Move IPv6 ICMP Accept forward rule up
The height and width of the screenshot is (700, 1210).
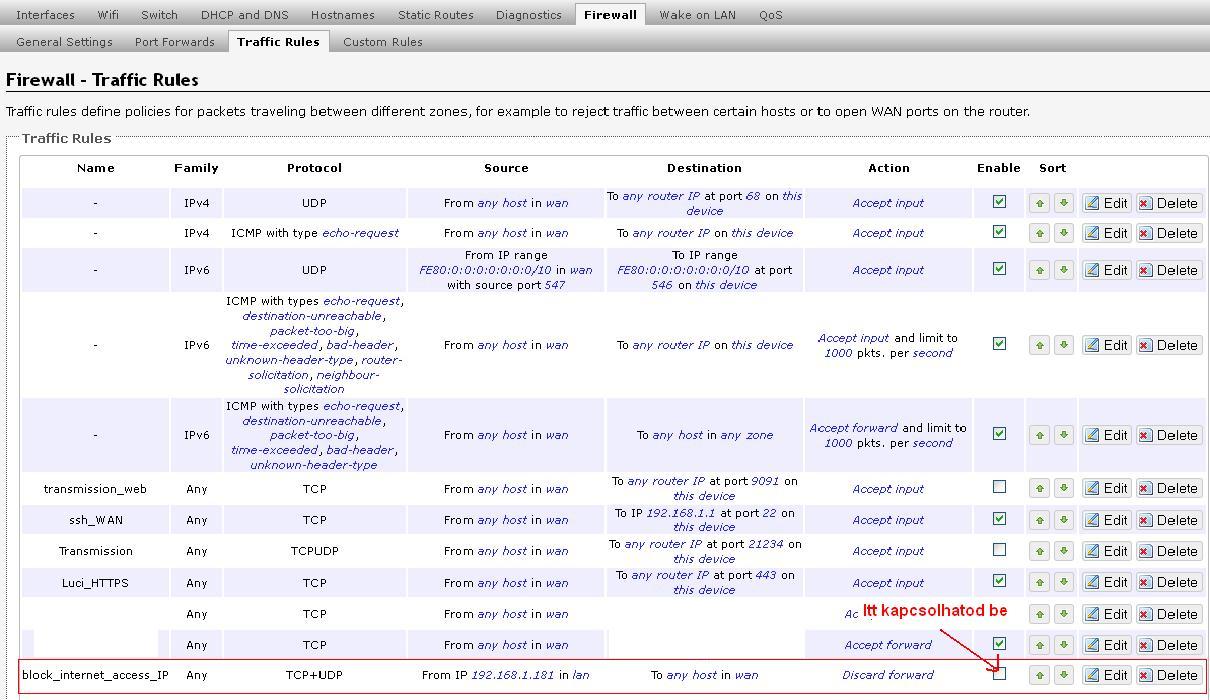click(x=1039, y=435)
